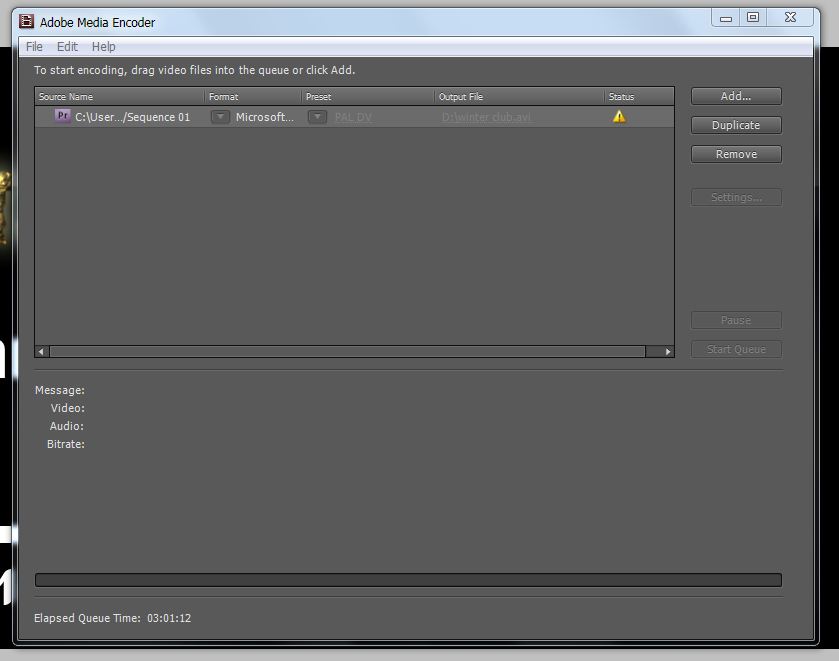
Task: Minimize the Adobe Media Encoder window
Action: (x=726, y=18)
